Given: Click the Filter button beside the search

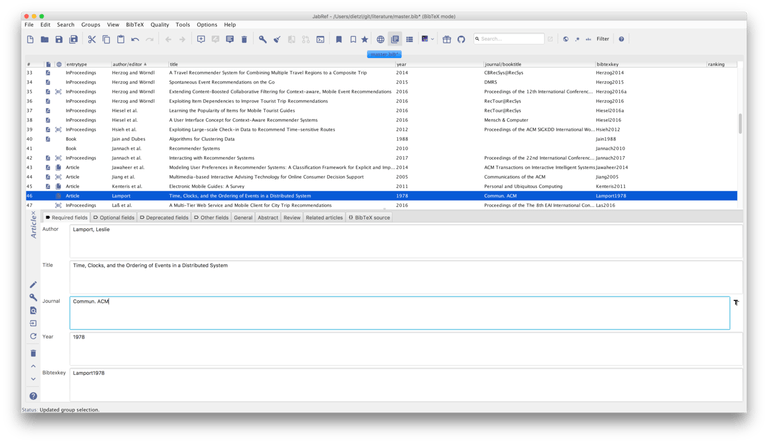Looking at the screenshot, I should (602, 39).
